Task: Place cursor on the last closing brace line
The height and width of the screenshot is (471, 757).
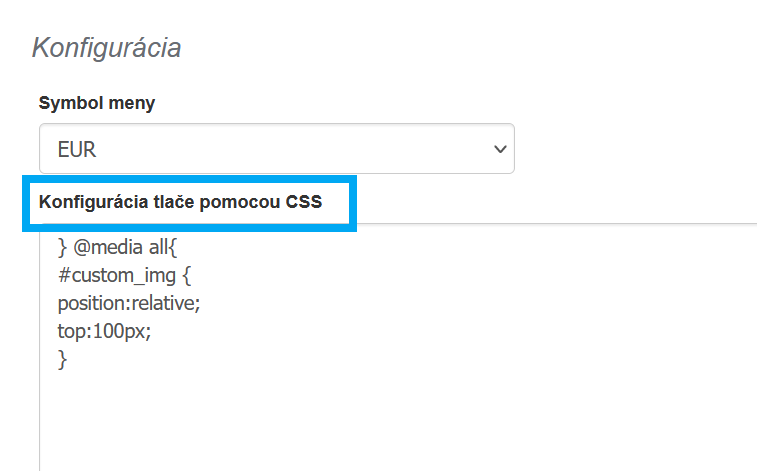Action: 63,359
